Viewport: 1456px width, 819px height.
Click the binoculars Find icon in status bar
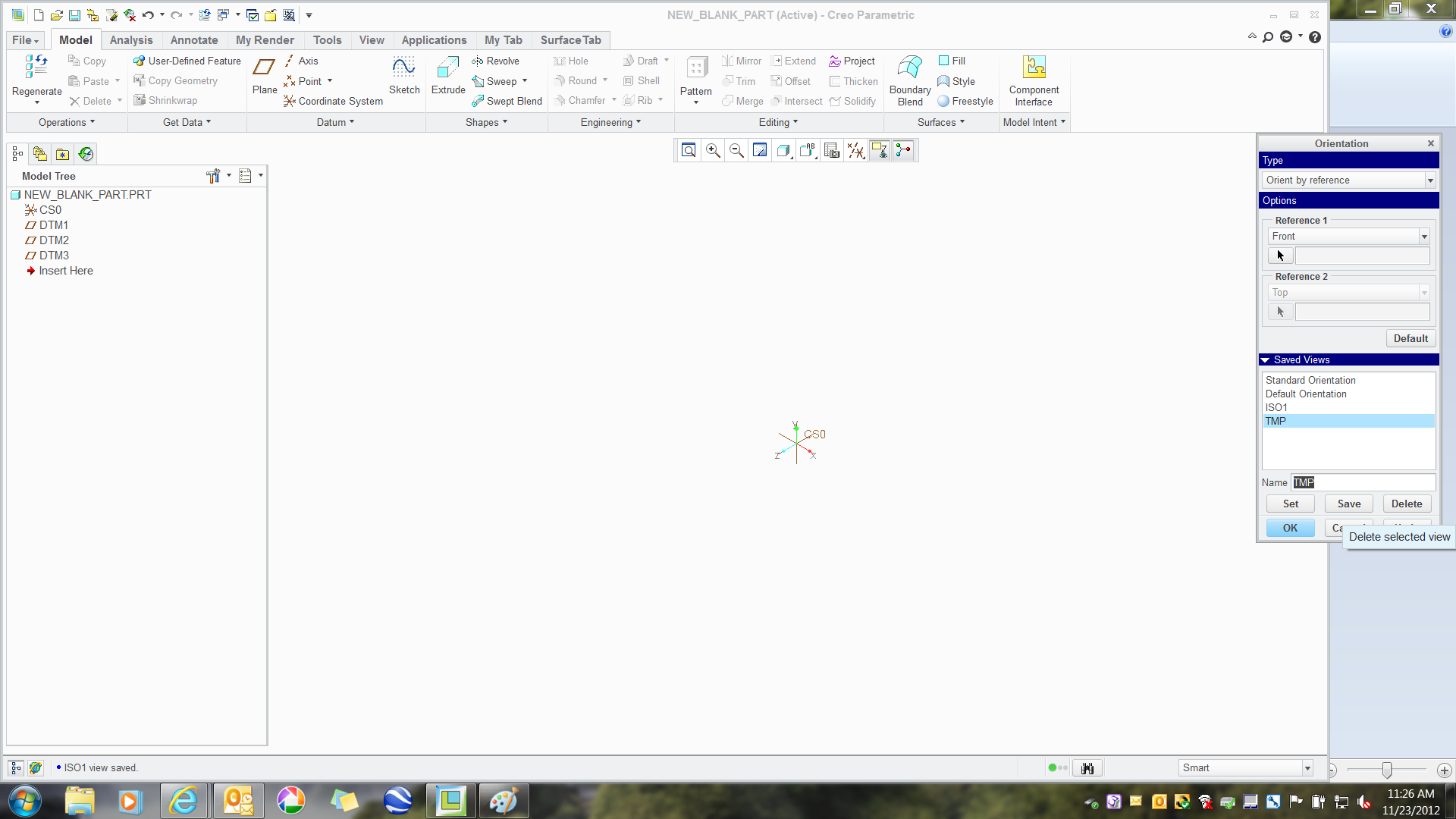pos(1087,768)
